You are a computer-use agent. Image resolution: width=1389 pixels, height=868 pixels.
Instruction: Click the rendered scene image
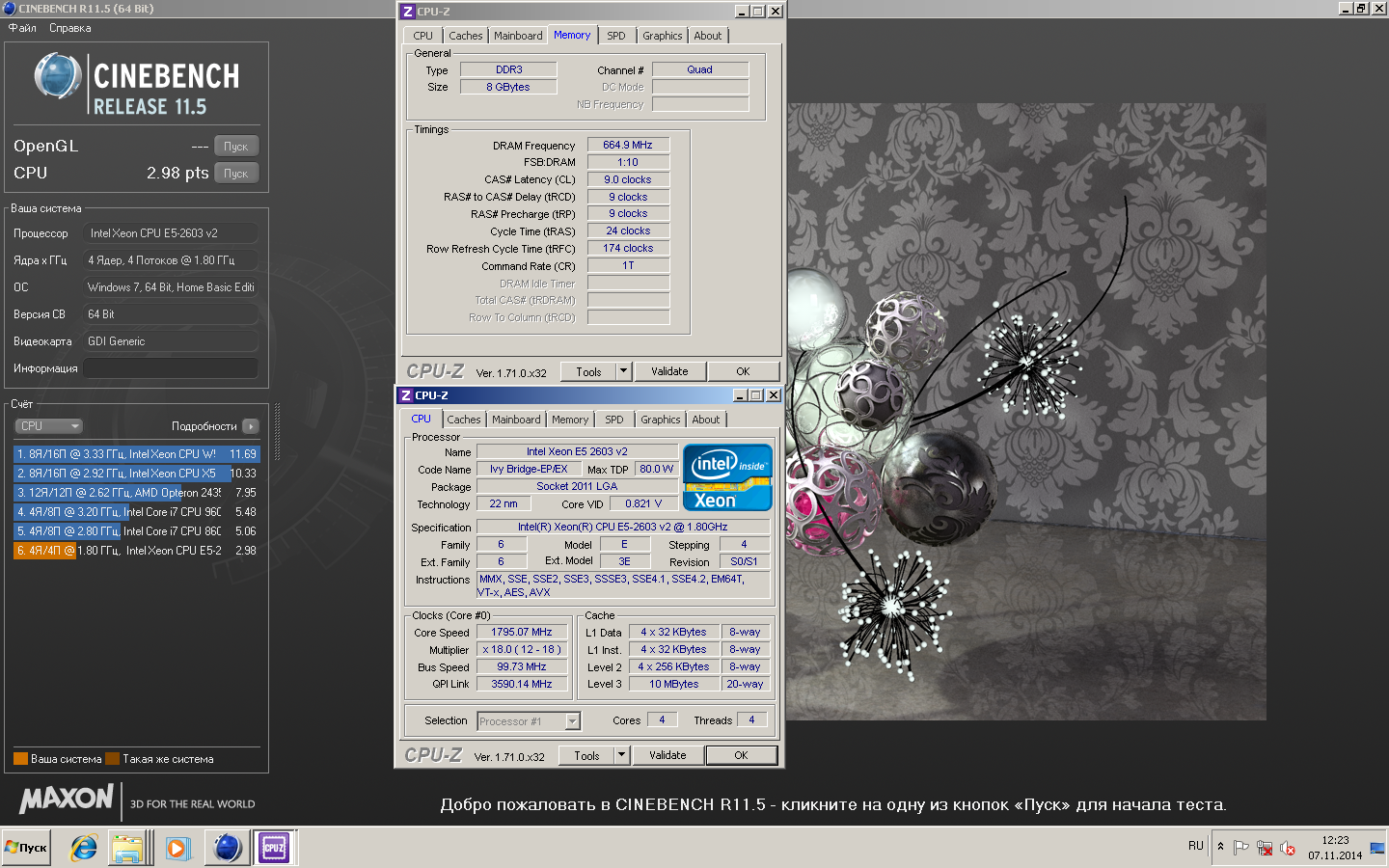point(1026,412)
